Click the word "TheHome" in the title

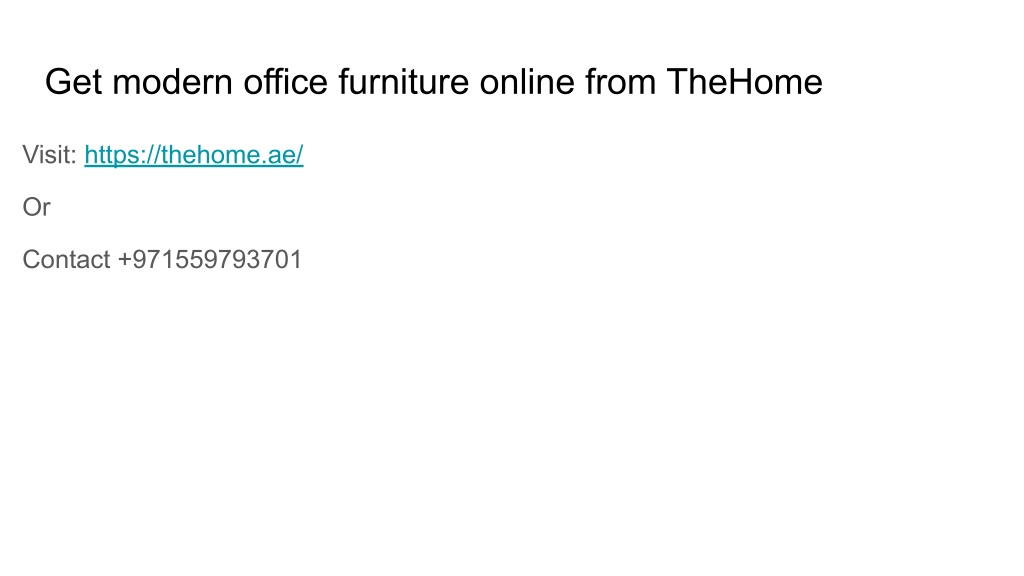pyautogui.click(x=744, y=82)
